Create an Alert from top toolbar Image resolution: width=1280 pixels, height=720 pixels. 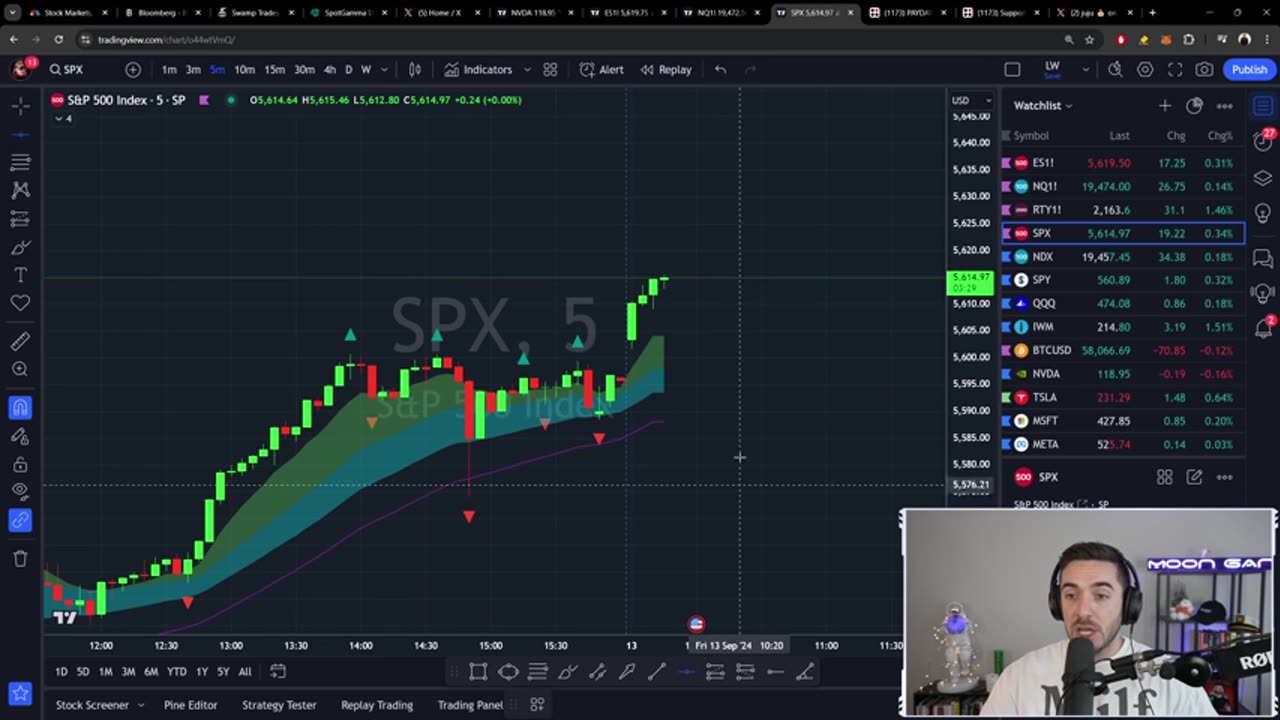(x=601, y=69)
